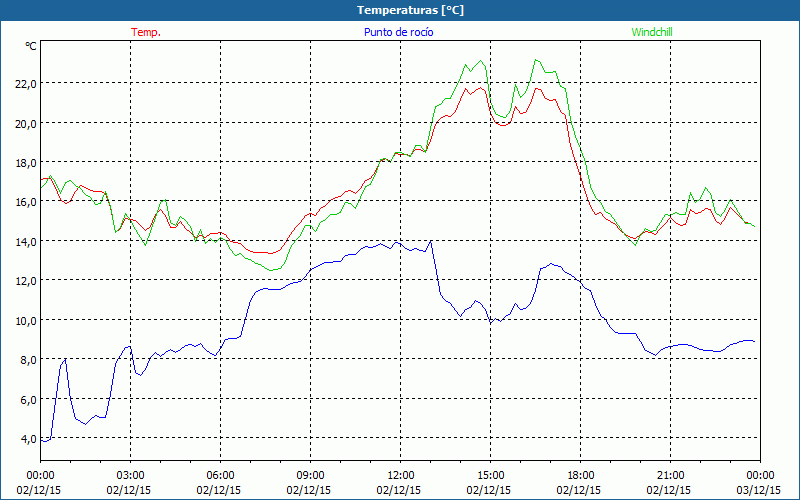Click the 09:00 time axis label

tap(310, 476)
